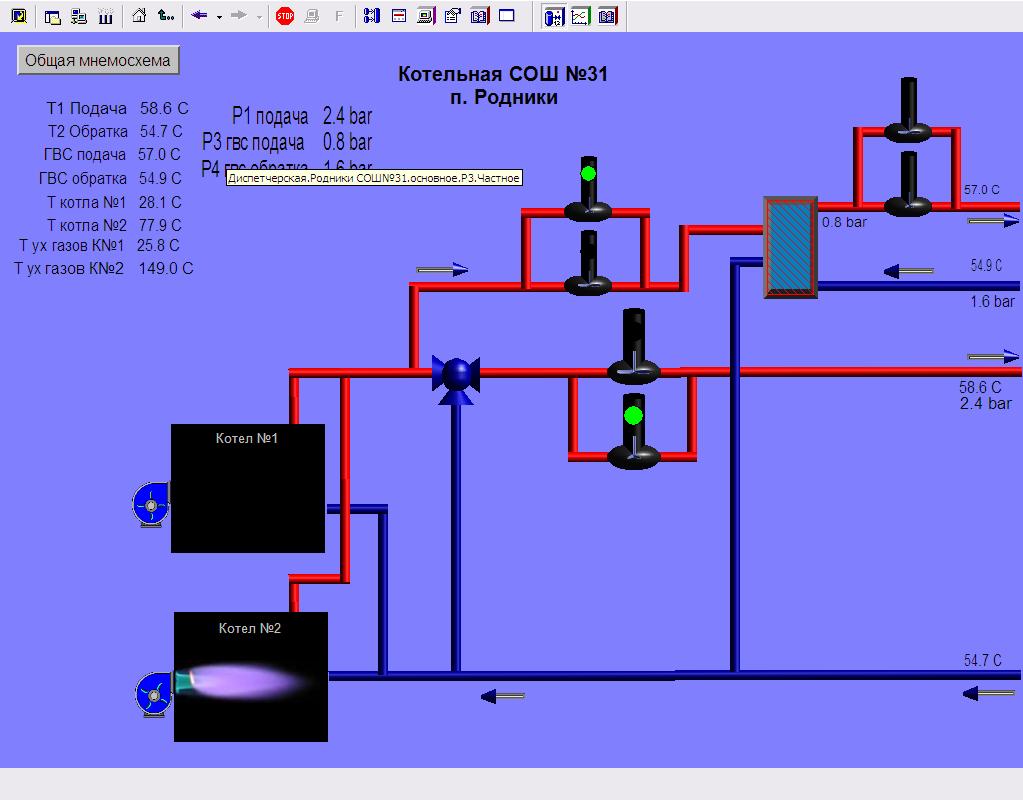Click the Home house icon

[140, 16]
